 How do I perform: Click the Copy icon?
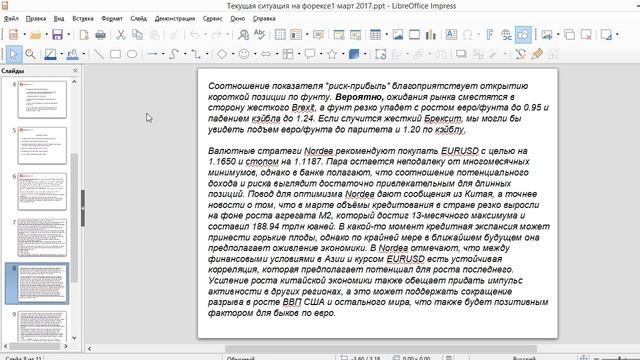coord(138,35)
